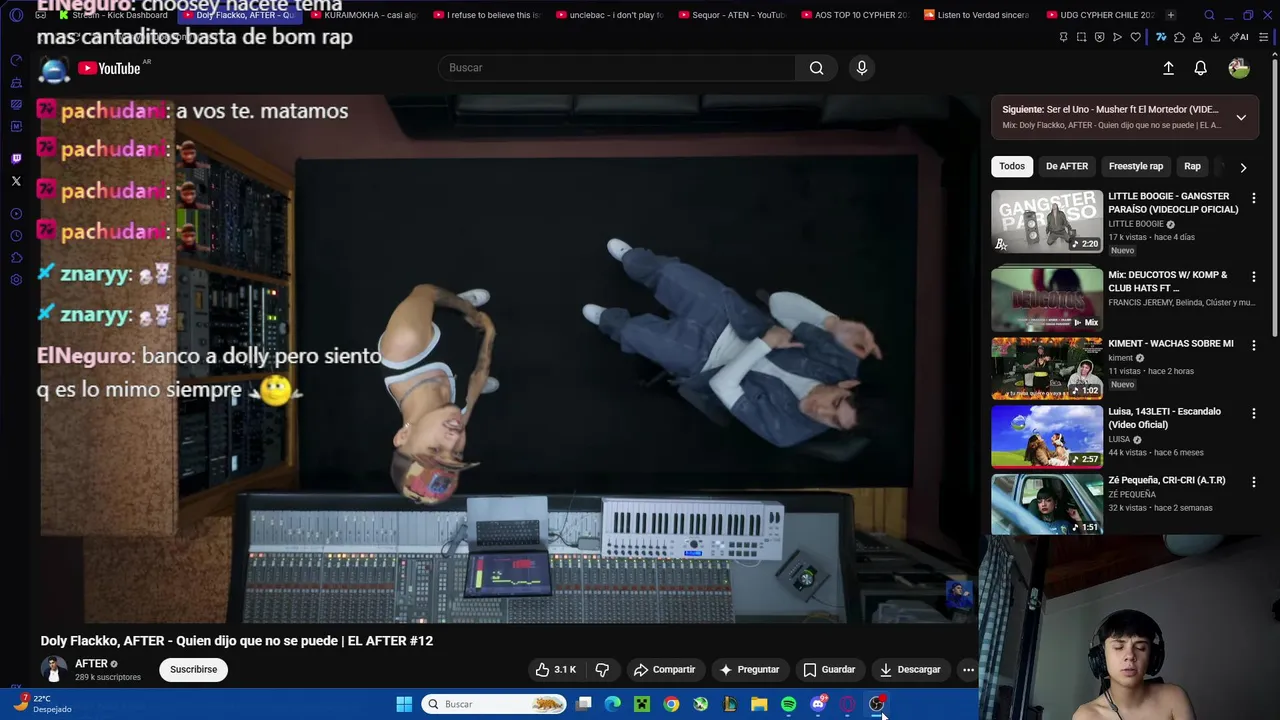The width and height of the screenshot is (1280, 720).
Task: Open browser easy setup menu icon
Action: point(1264,37)
